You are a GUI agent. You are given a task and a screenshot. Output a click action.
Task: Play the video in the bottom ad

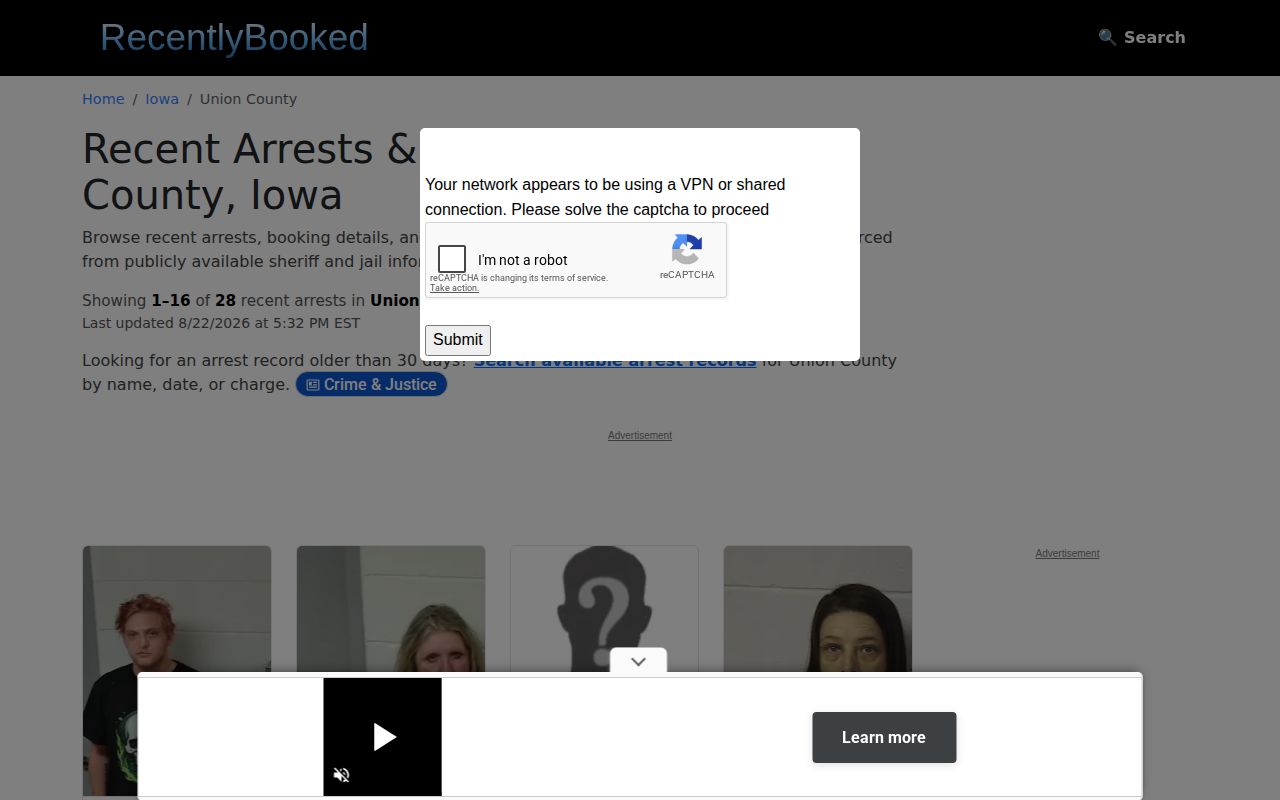coord(384,737)
